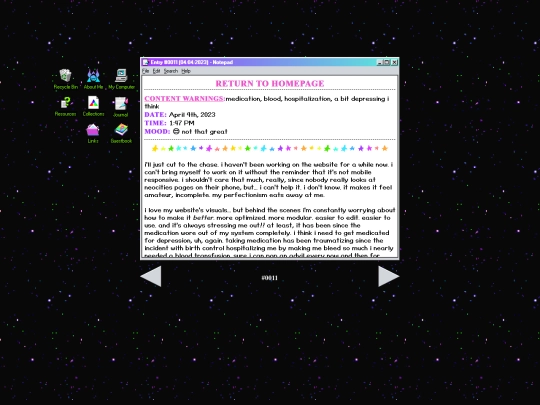The image size is (540, 405).
Task: Open the Resources desktop icon
Action: (65, 106)
